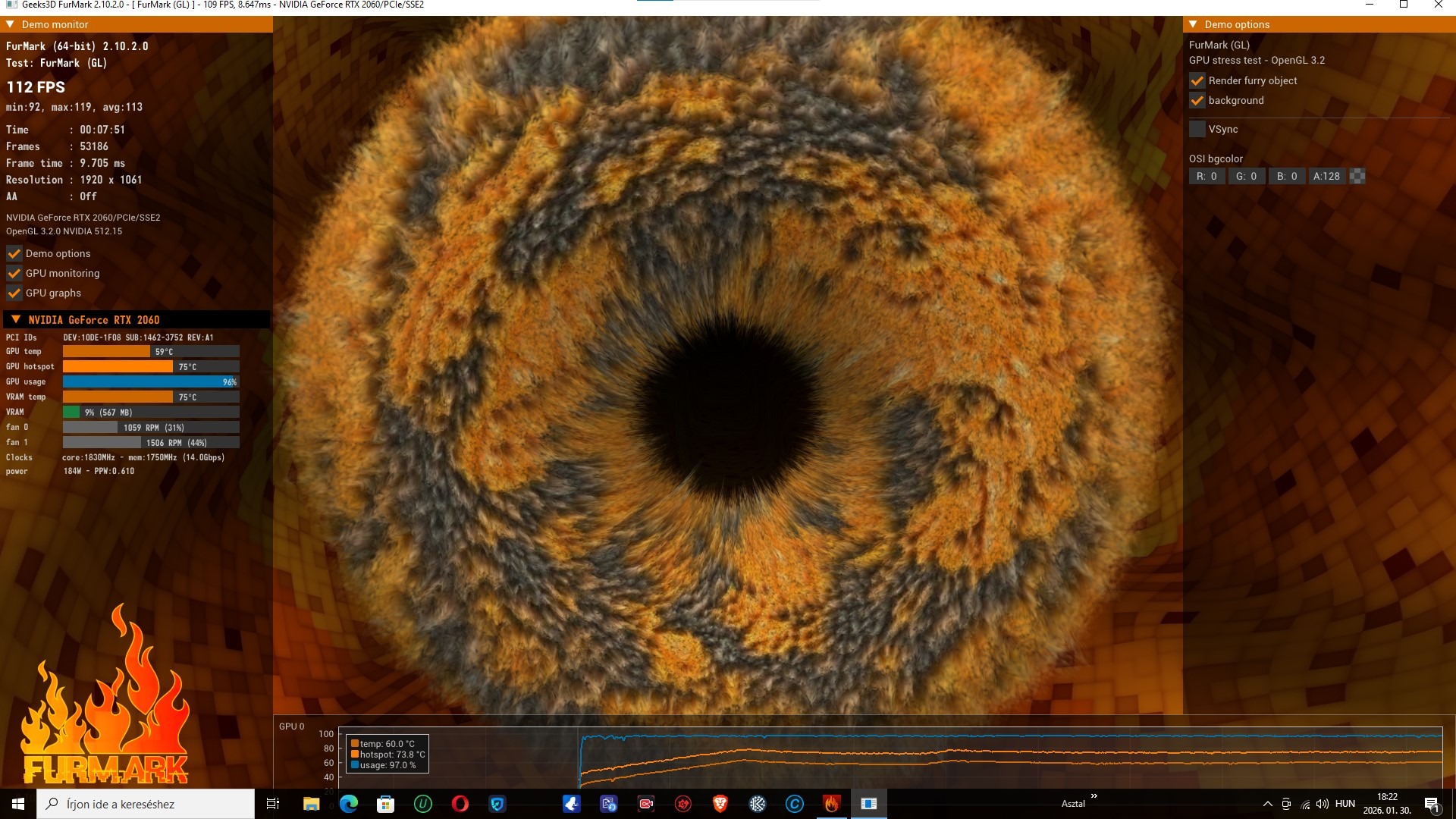Open Microsoft Store from the taskbar

(x=386, y=804)
